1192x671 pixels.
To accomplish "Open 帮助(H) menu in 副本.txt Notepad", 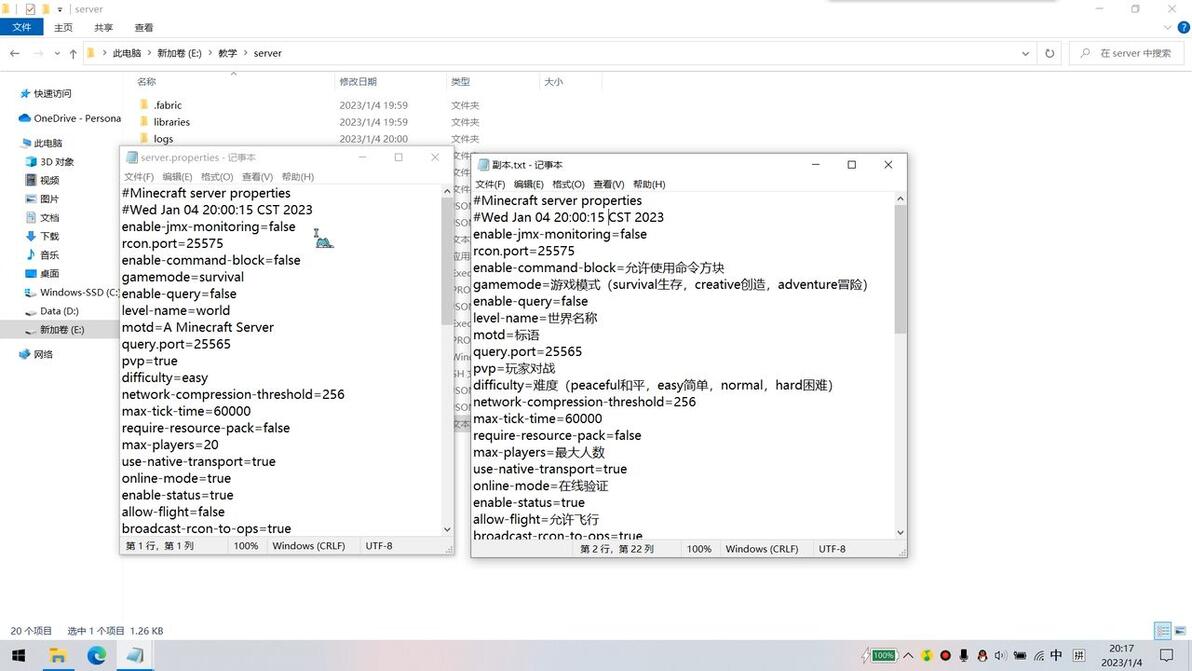I will click(x=648, y=184).
